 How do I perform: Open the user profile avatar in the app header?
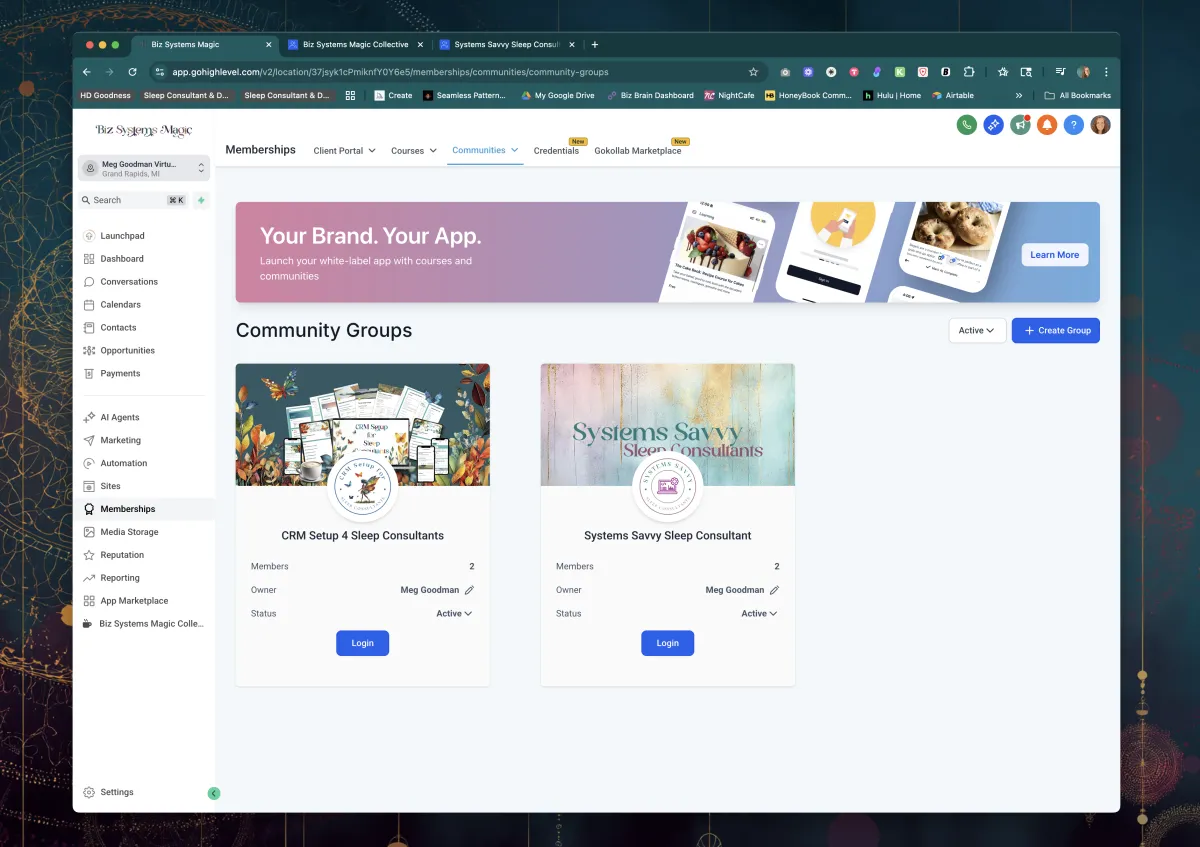[1101, 125]
